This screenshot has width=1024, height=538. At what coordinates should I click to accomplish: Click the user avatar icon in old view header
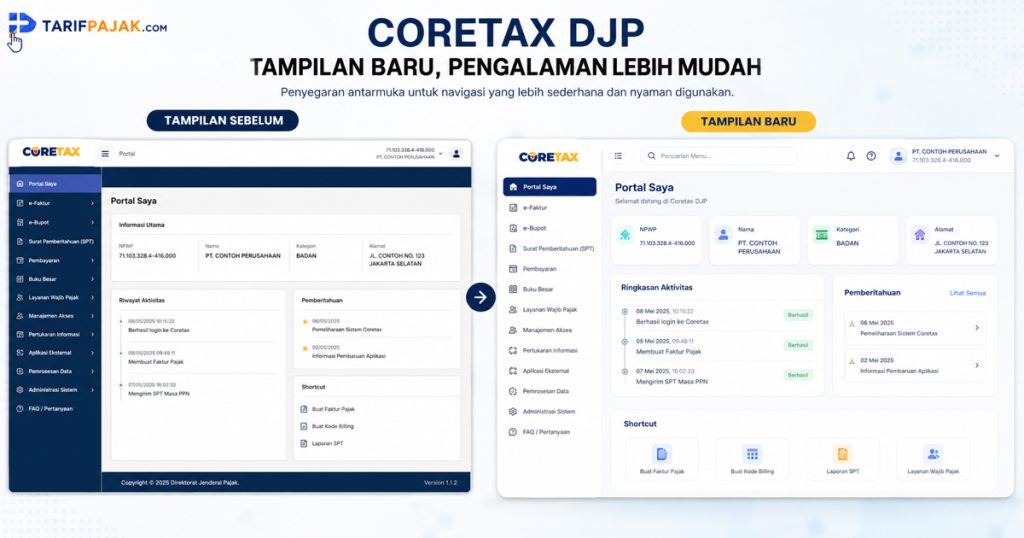coord(456,154)
